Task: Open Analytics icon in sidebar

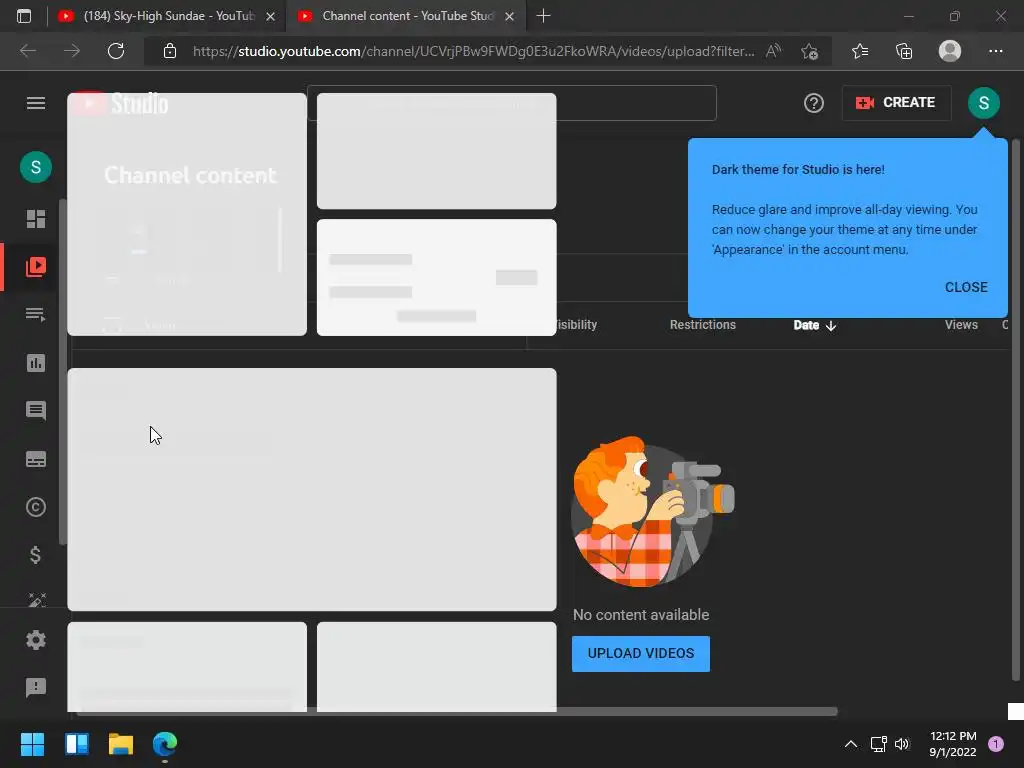Action: coord(36,363)
